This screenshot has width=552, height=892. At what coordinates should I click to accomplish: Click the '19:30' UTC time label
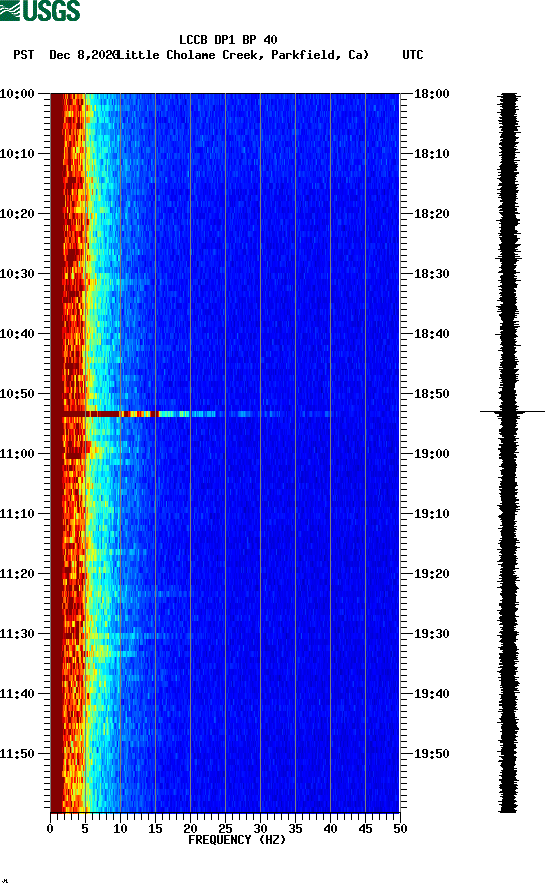[432, 634]
